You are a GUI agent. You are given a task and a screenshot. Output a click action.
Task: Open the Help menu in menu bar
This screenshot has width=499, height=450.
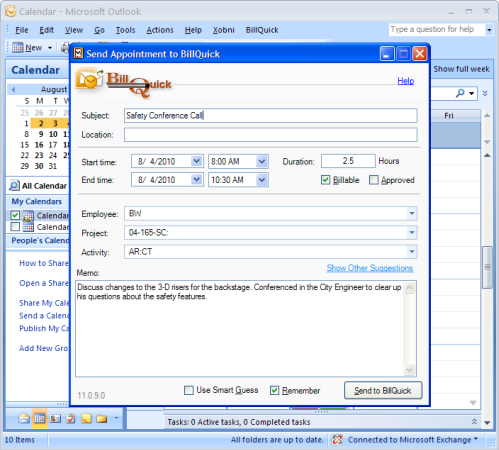[193, 30]
